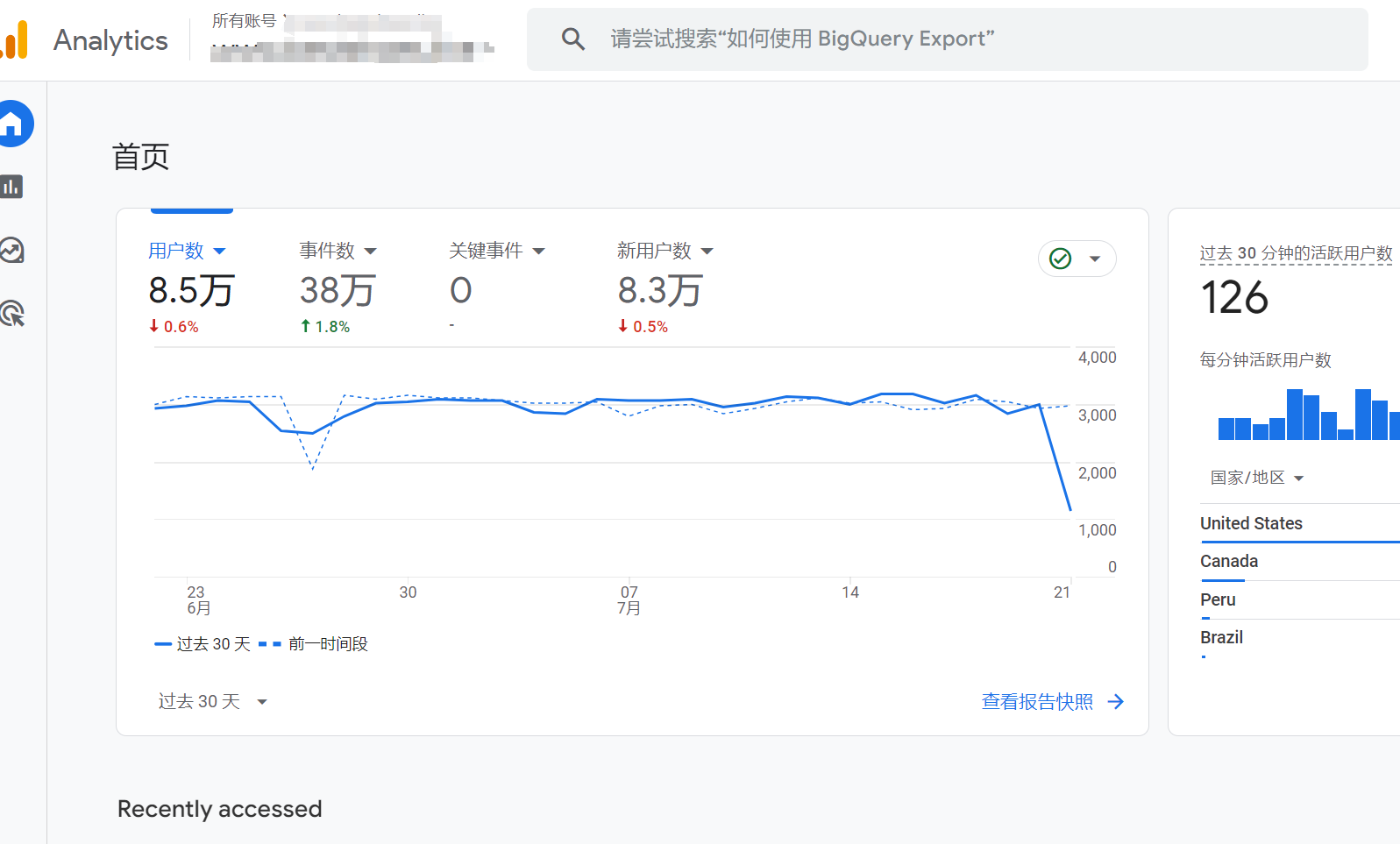Open the 国家/地区 dimension dropdown

tap(1257, 478)
